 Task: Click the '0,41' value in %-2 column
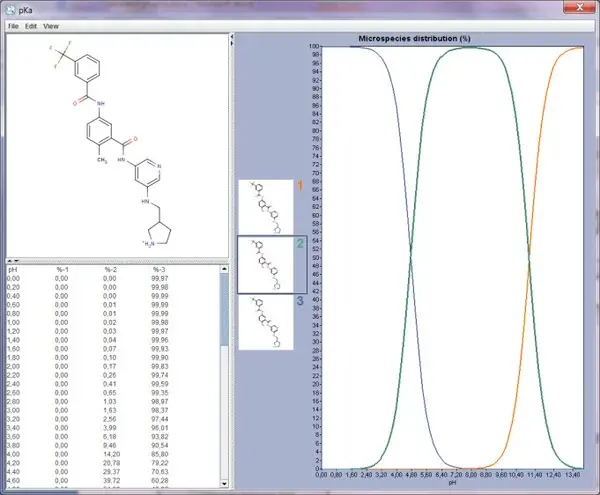109,384
